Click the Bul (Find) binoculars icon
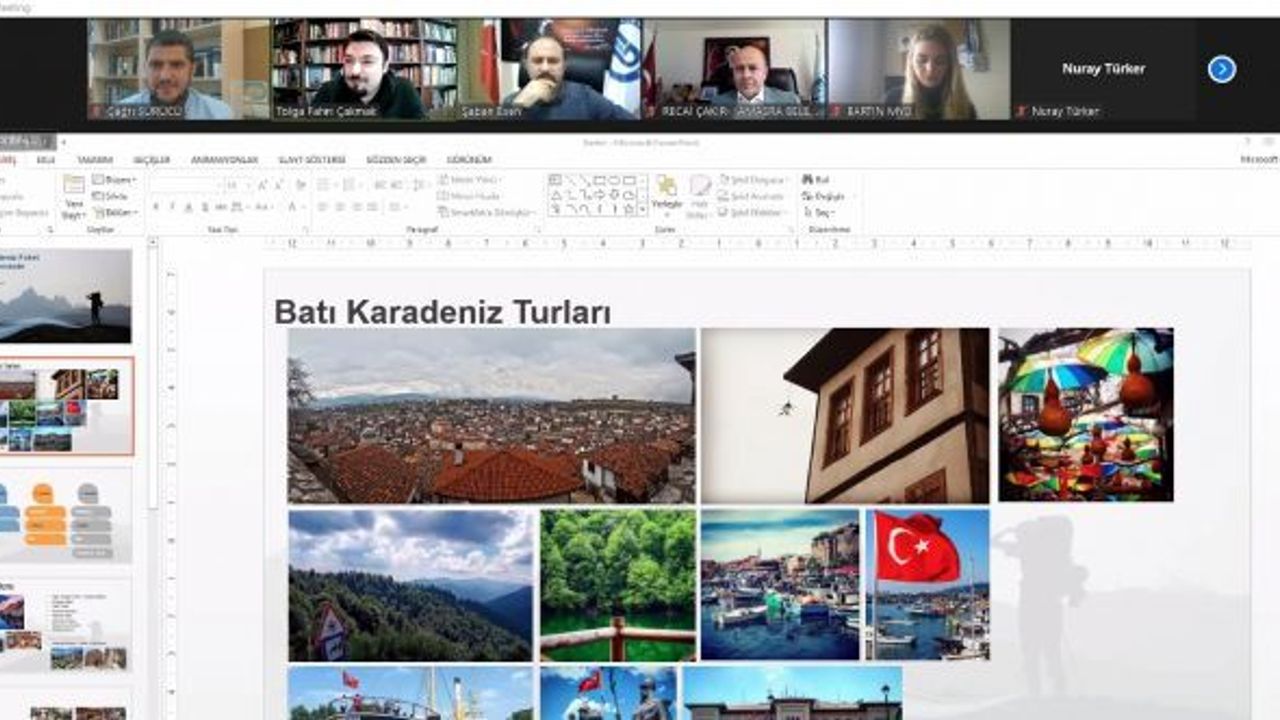 tap(807, 180)
